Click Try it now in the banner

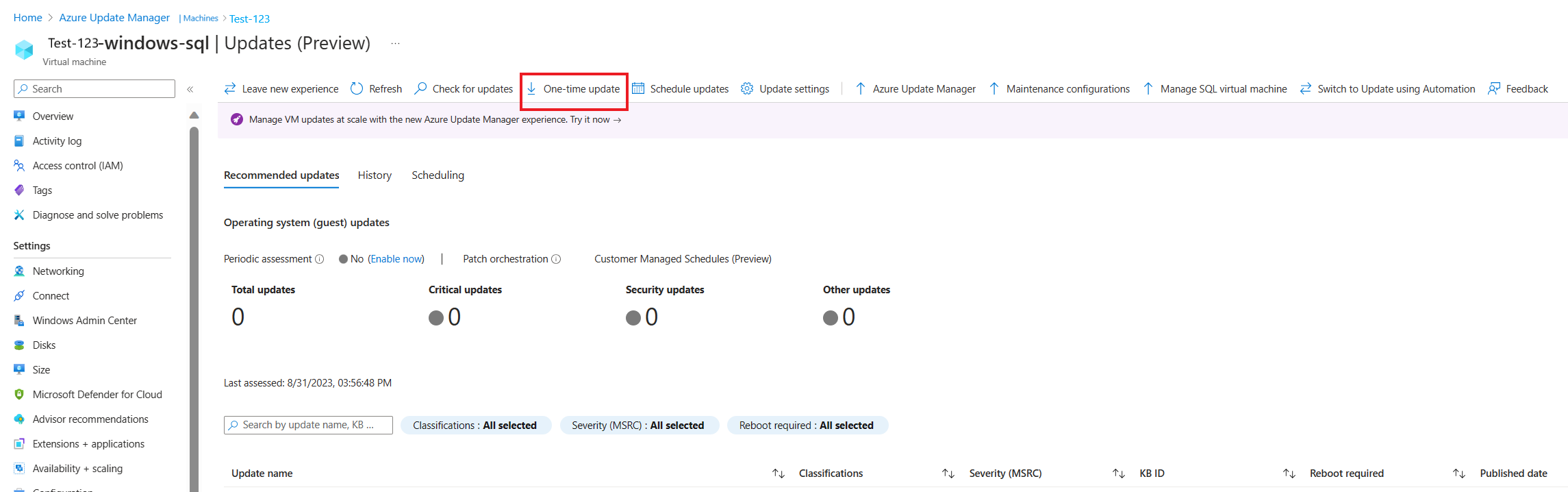(x=596, y=119)
